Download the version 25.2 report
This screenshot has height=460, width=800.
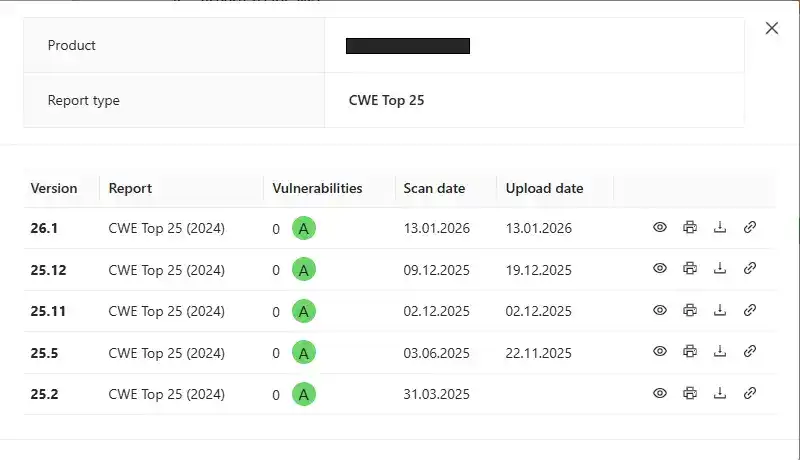[720, 394]
